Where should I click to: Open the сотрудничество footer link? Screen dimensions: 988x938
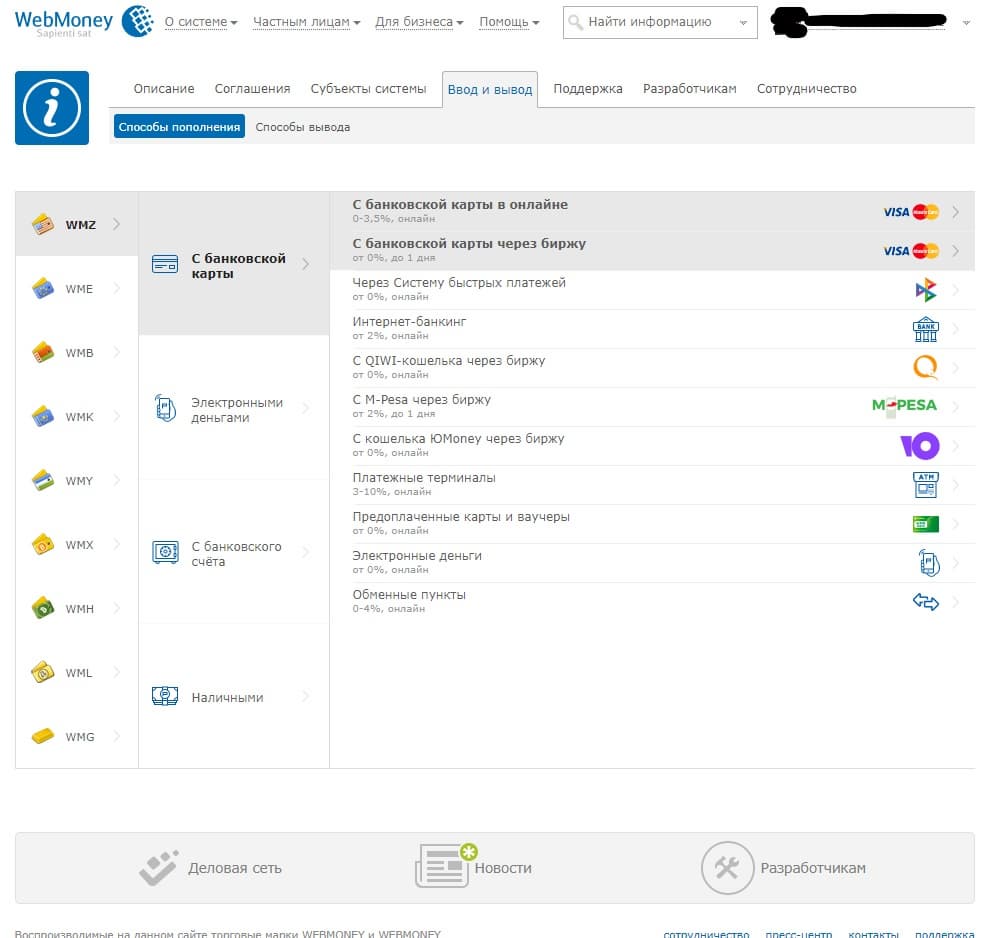click(x=706, y=934)
